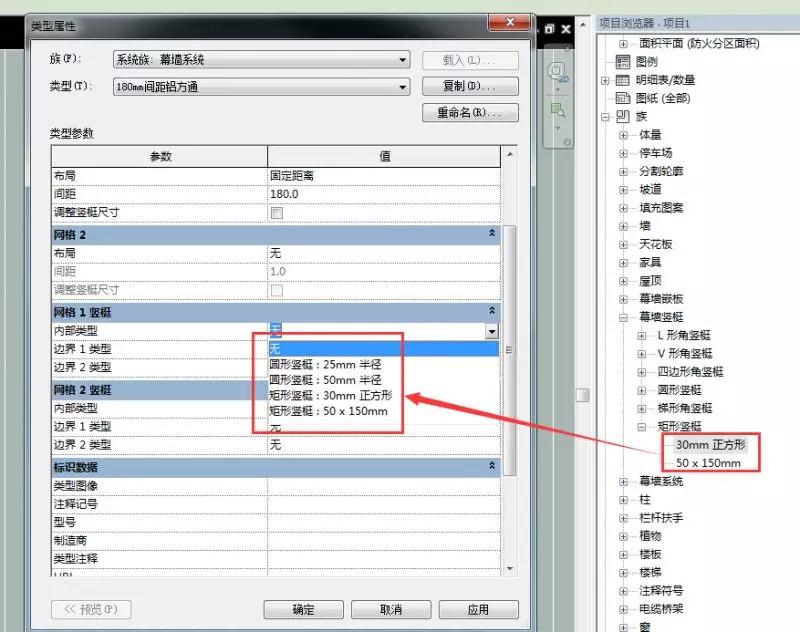Click the 明细表/数量 schedule icon

623,80
